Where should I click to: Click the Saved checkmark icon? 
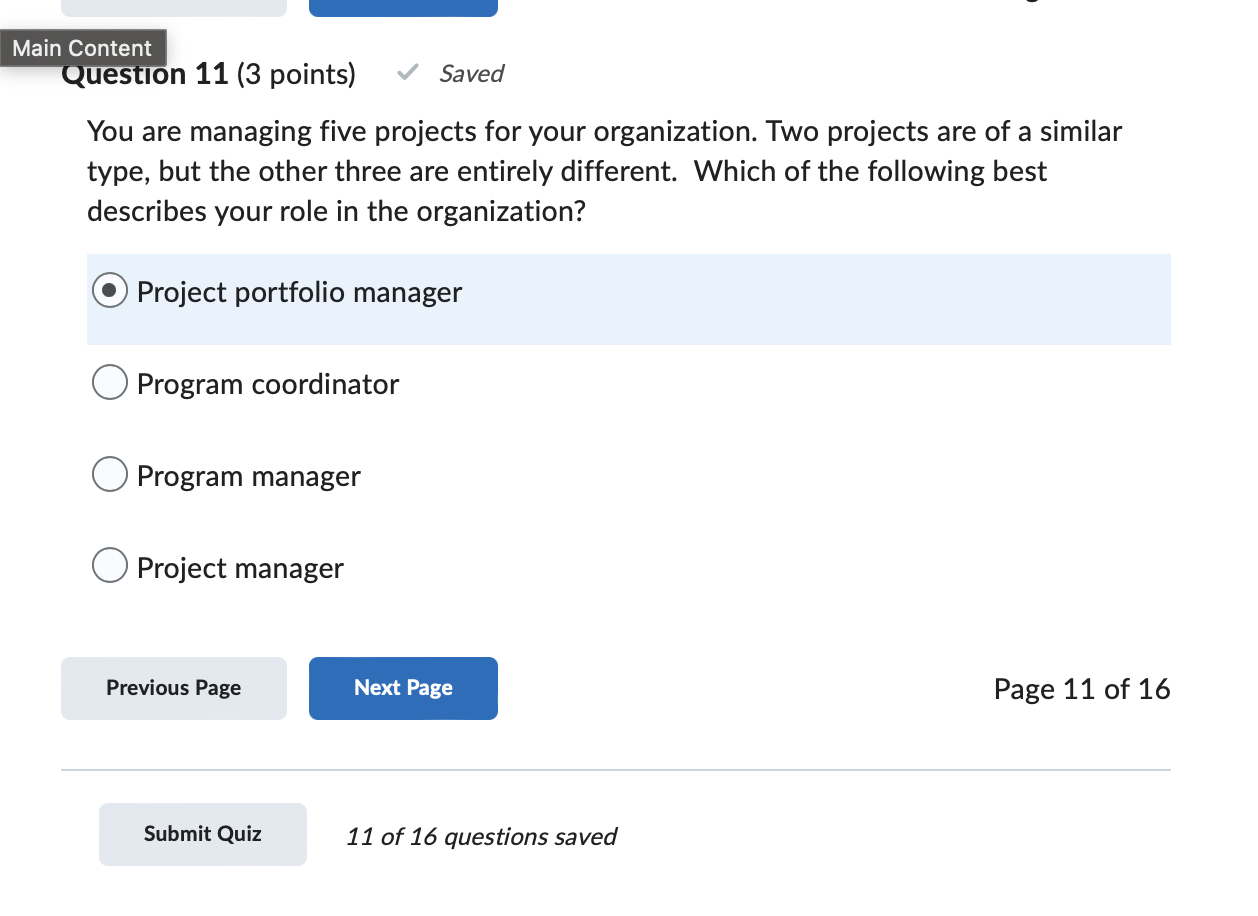[407, 72]
